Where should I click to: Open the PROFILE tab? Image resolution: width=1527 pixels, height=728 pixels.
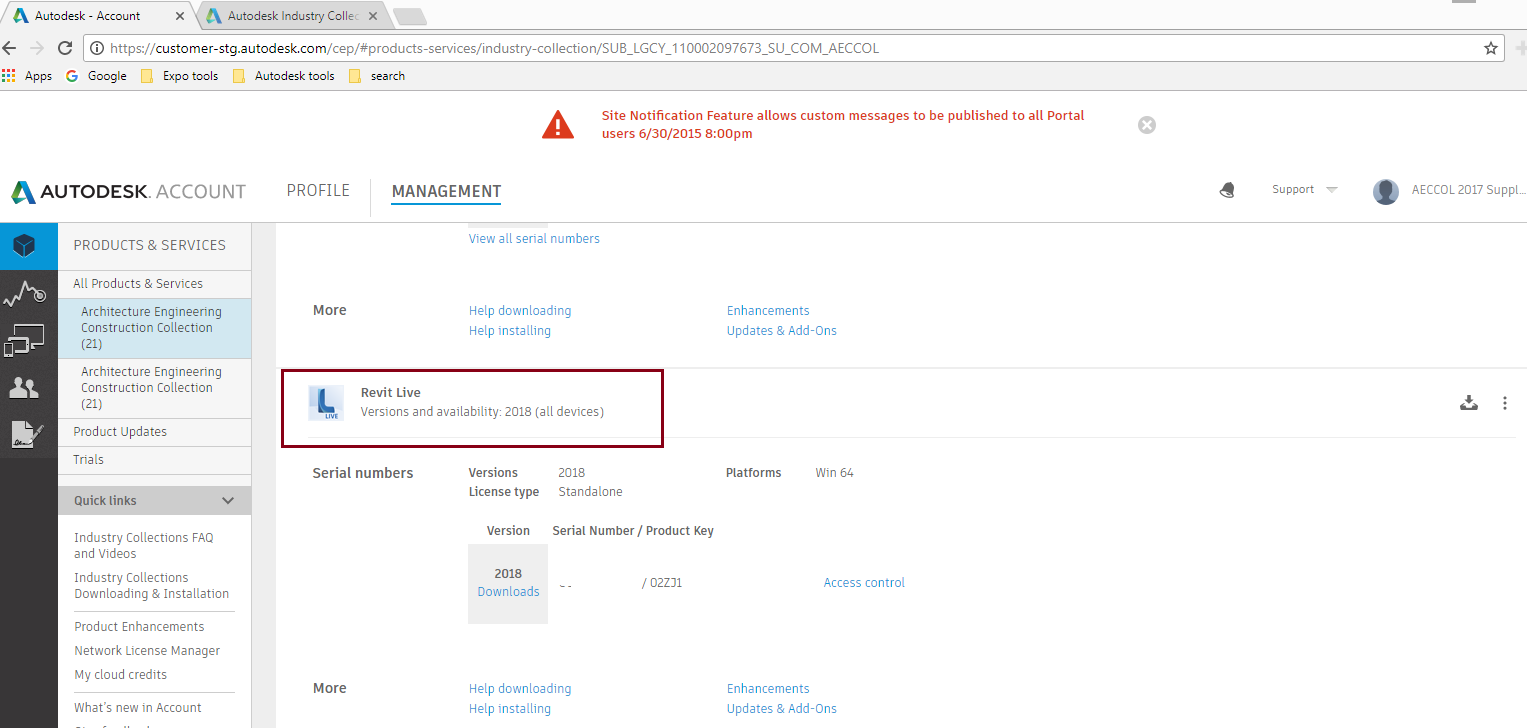318,190
